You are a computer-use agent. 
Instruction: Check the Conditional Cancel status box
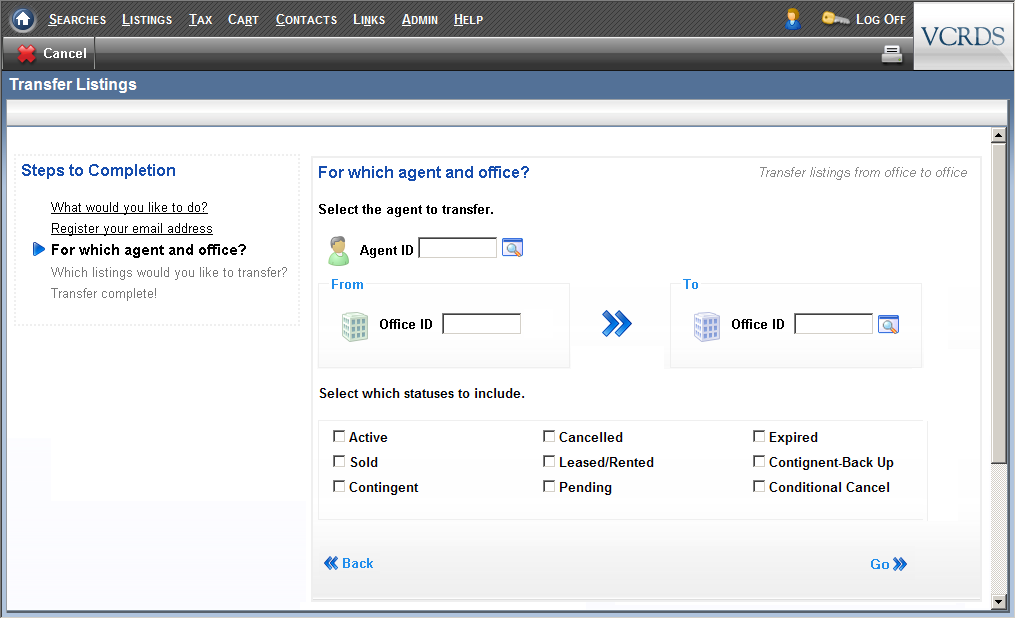click(x=759, y=485)
